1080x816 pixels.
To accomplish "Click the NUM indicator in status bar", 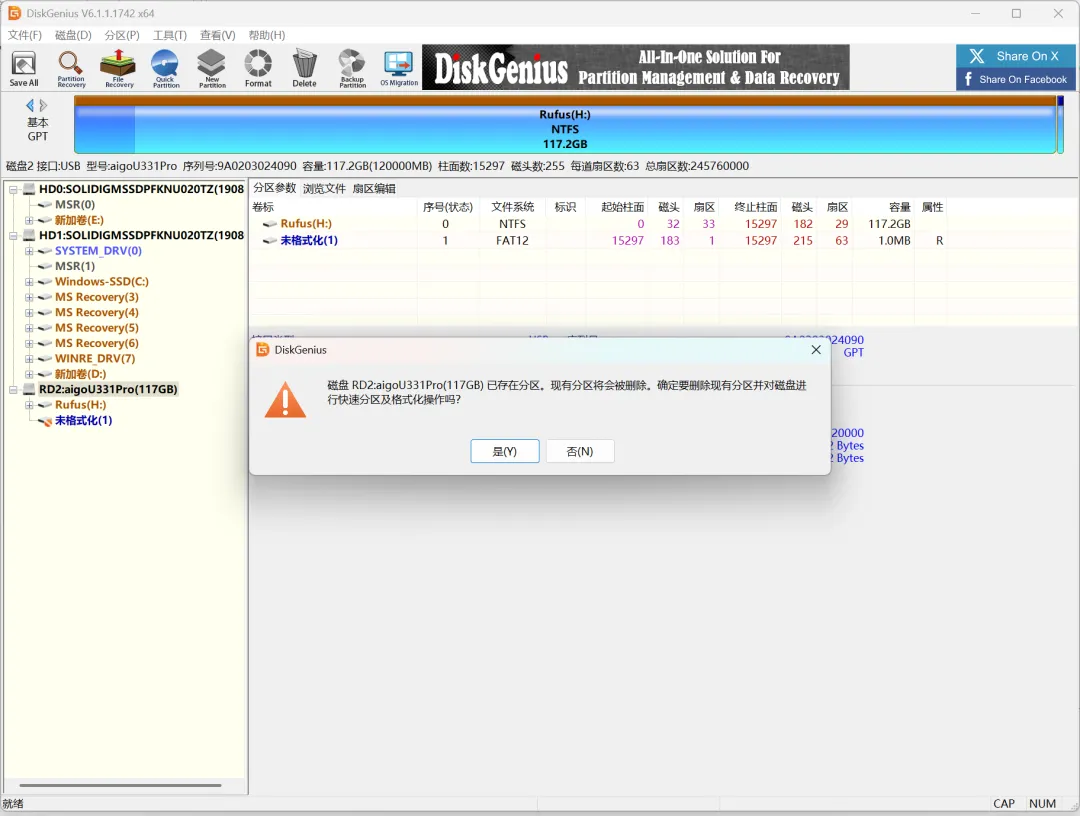I will pos(1042,804).
